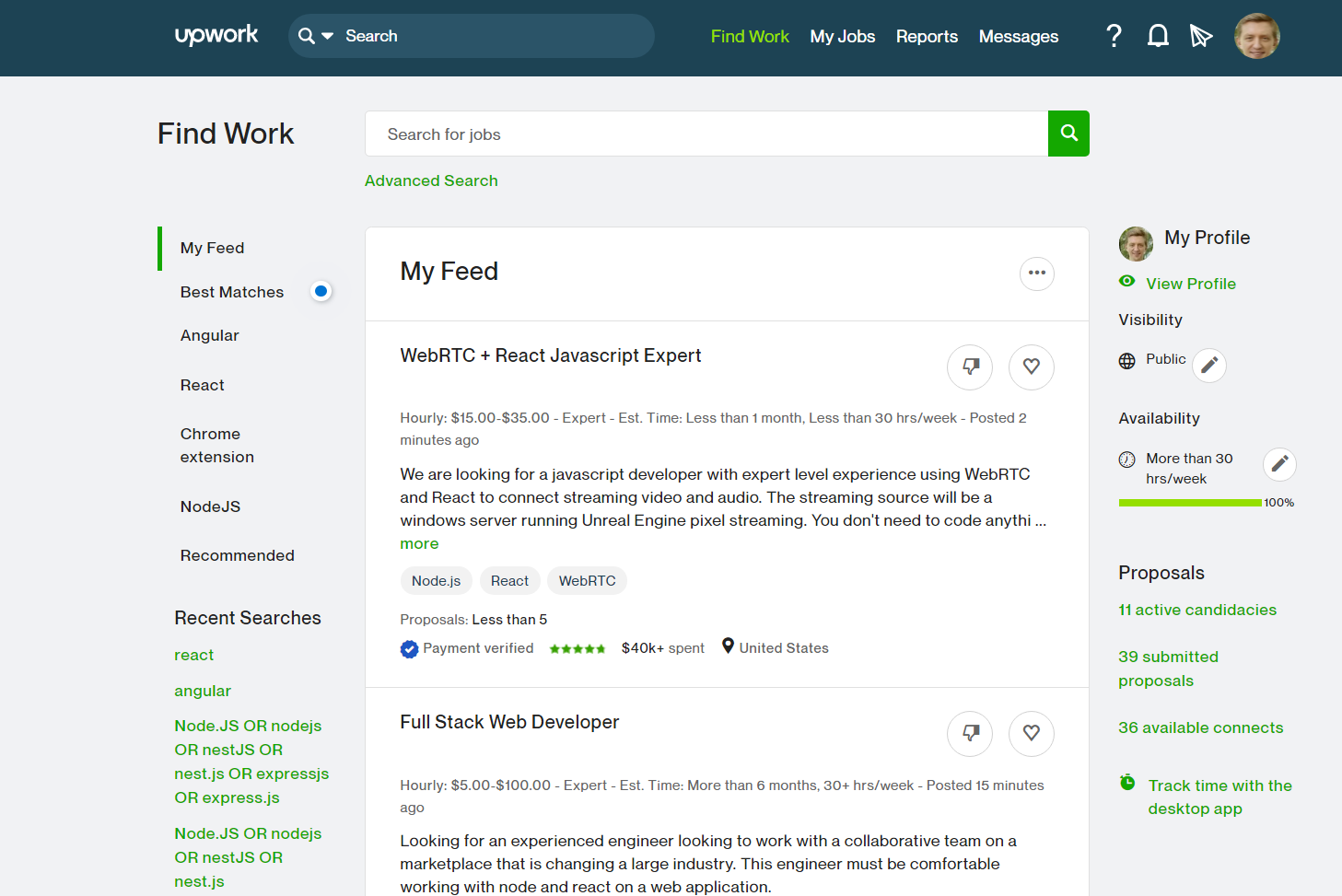
Task: Open the My Feed three-dots options menu
Action: [1037, 273]
